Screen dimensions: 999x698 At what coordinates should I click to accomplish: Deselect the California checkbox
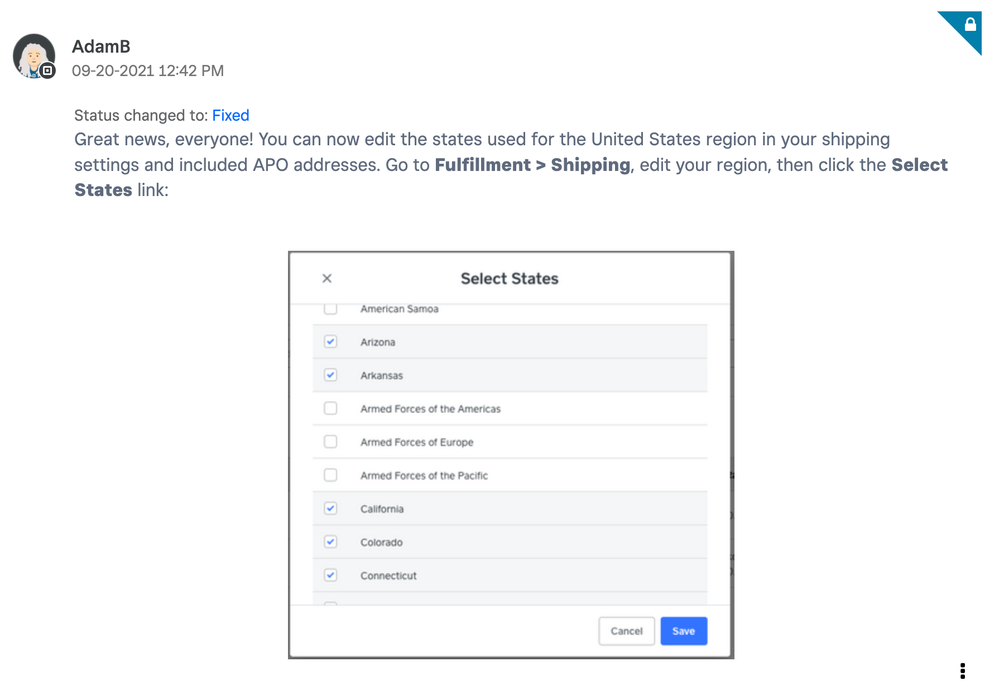(x=331, y=508)
